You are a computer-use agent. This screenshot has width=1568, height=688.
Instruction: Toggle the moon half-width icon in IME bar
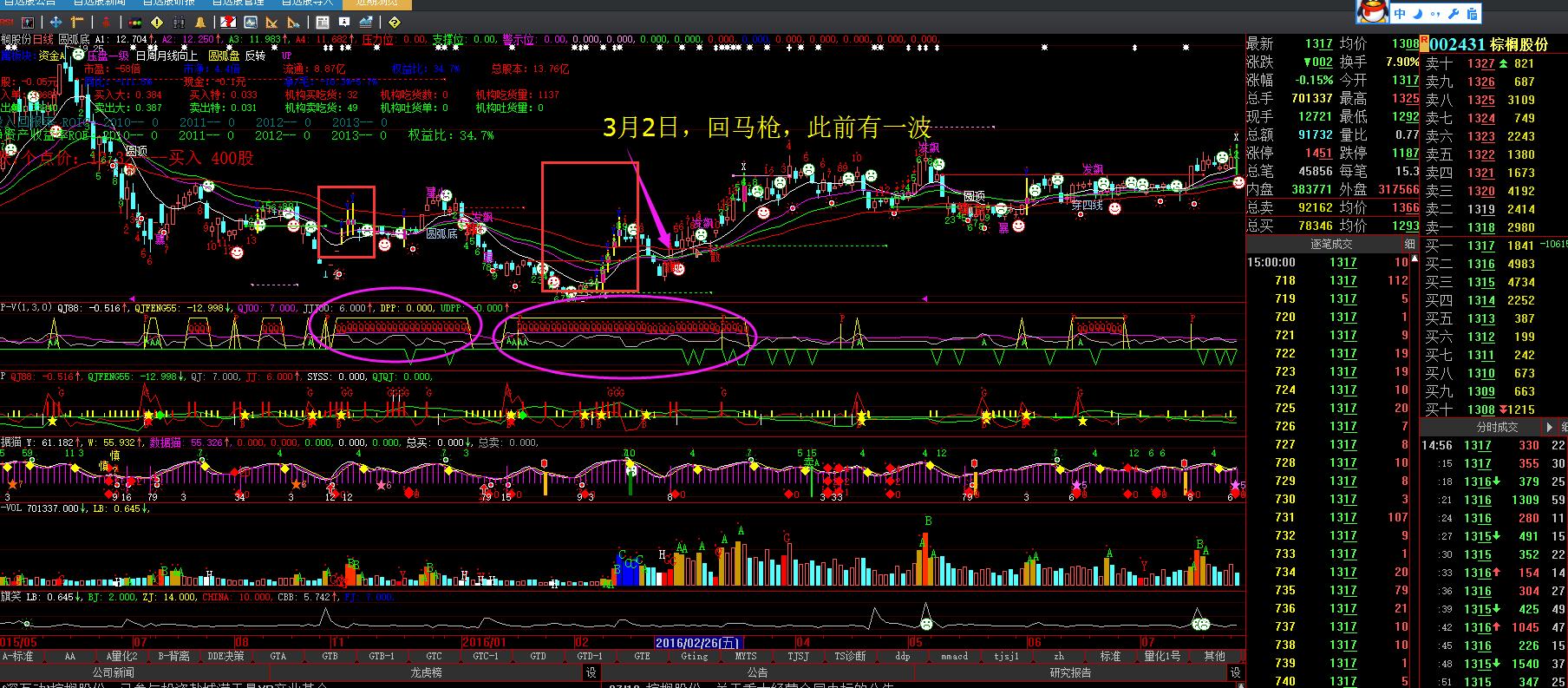(x=1419, y=14)
